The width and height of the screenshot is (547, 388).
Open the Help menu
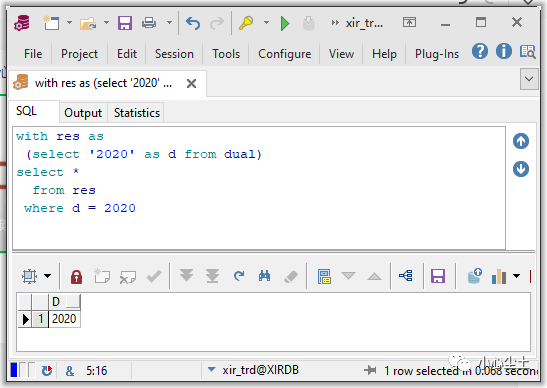384,54
